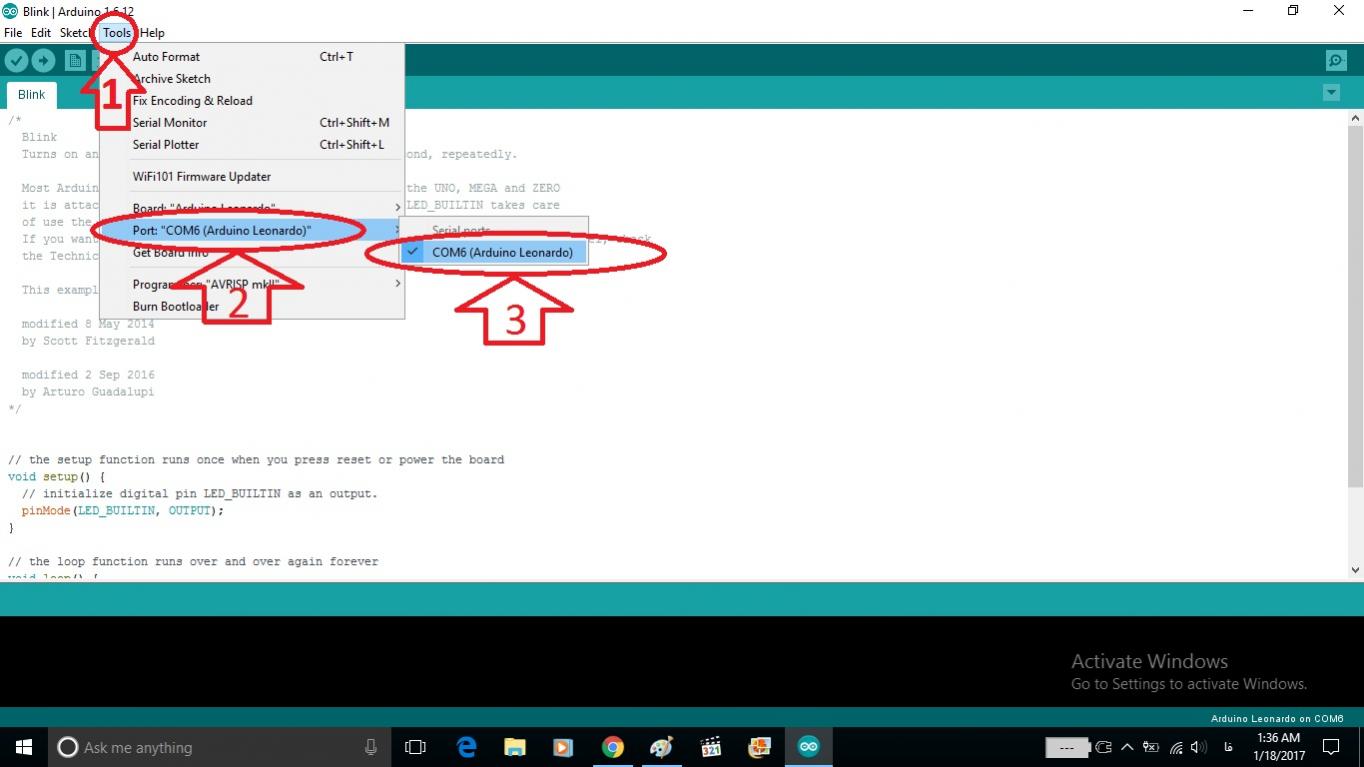Click the Verify checkmark toolbar button

[x=16, y=61]
